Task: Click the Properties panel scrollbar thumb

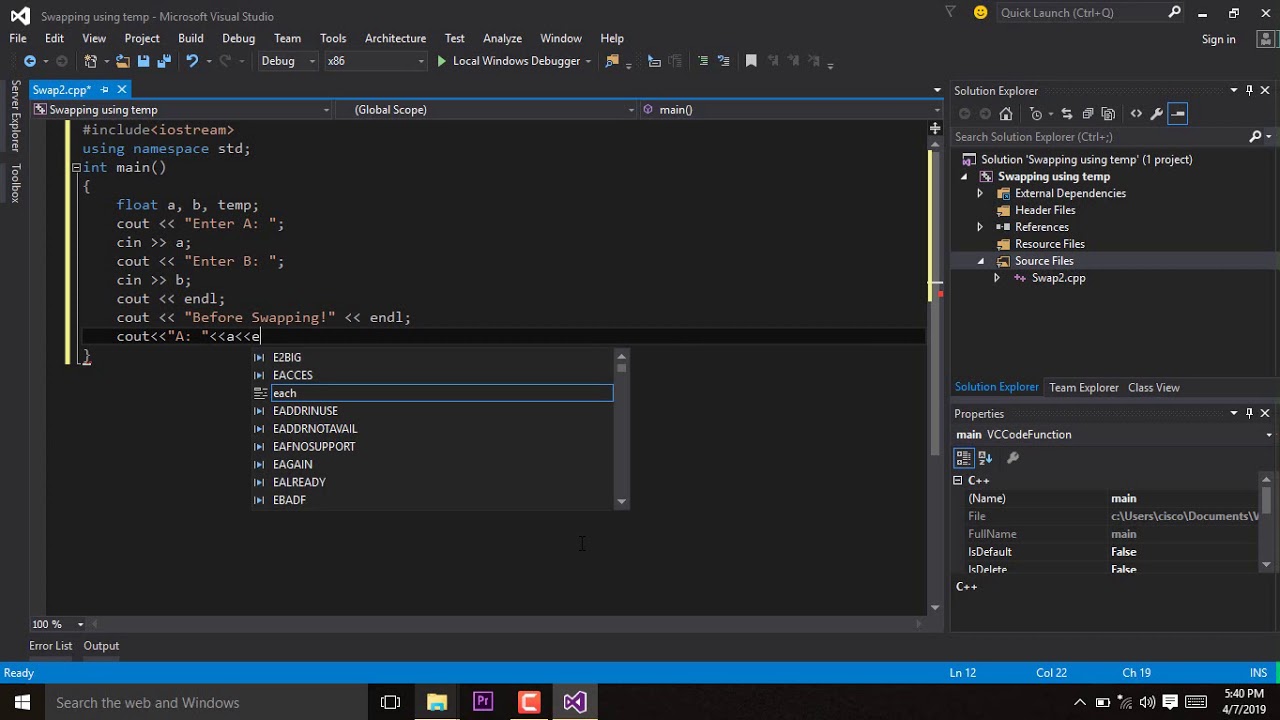Action: point(1266,499)
